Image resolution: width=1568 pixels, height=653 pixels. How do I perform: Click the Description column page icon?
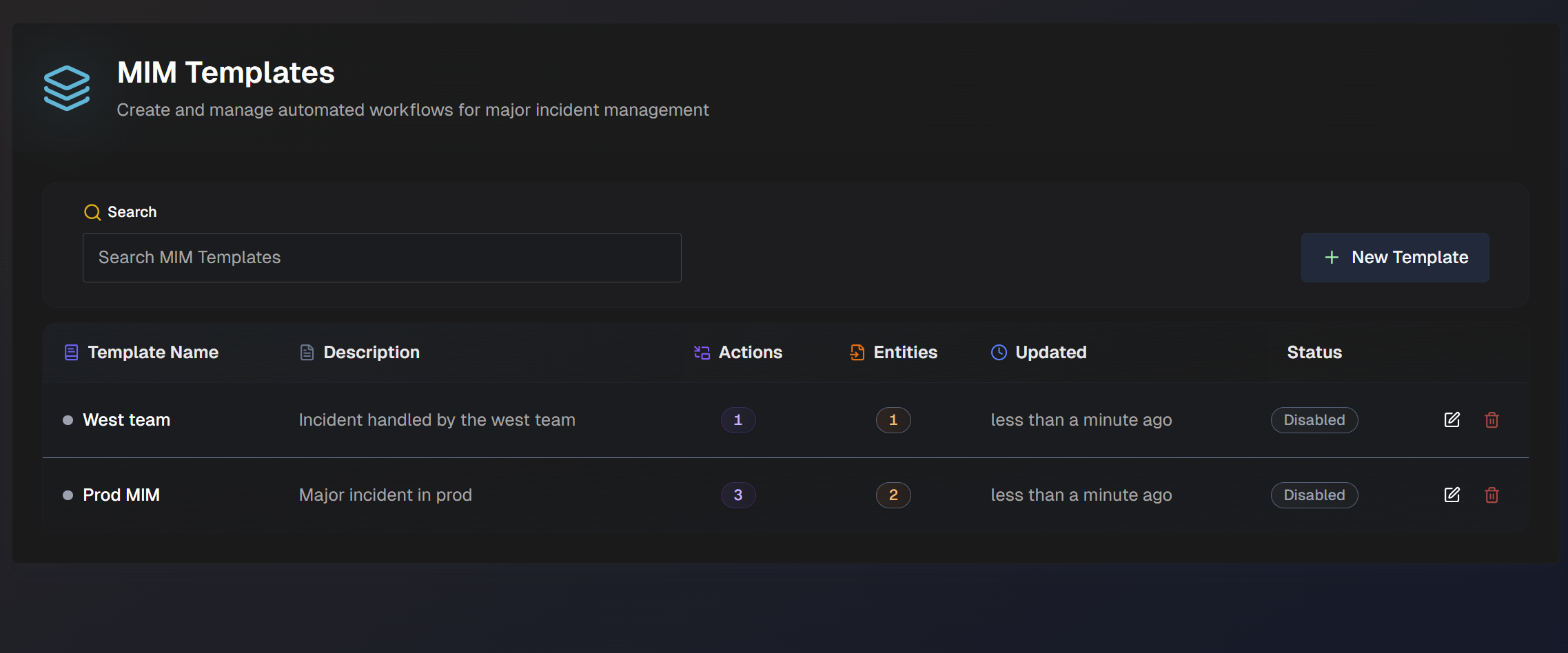[307, 351]
